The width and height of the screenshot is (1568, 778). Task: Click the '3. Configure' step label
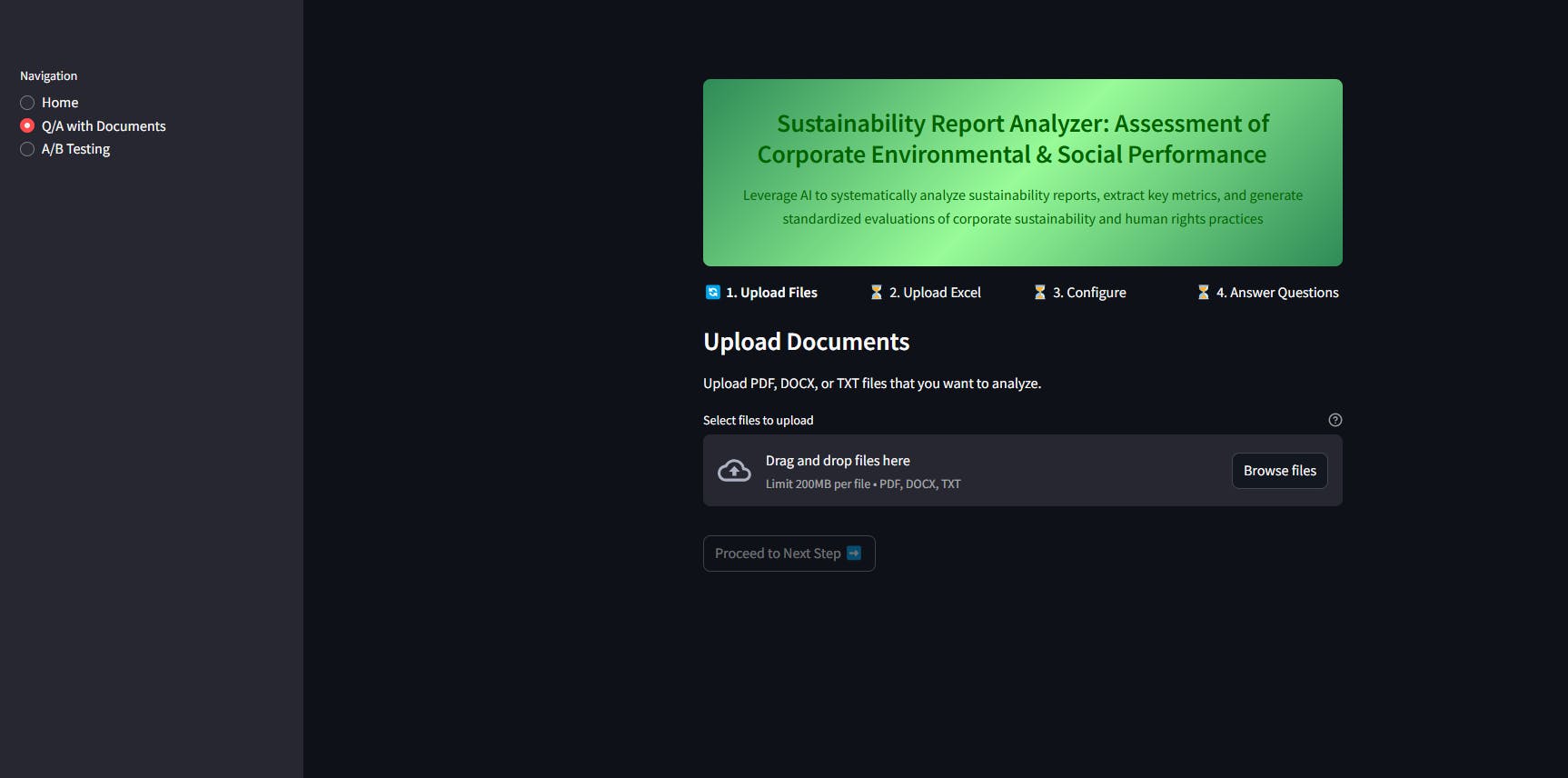pos(1089,293)
